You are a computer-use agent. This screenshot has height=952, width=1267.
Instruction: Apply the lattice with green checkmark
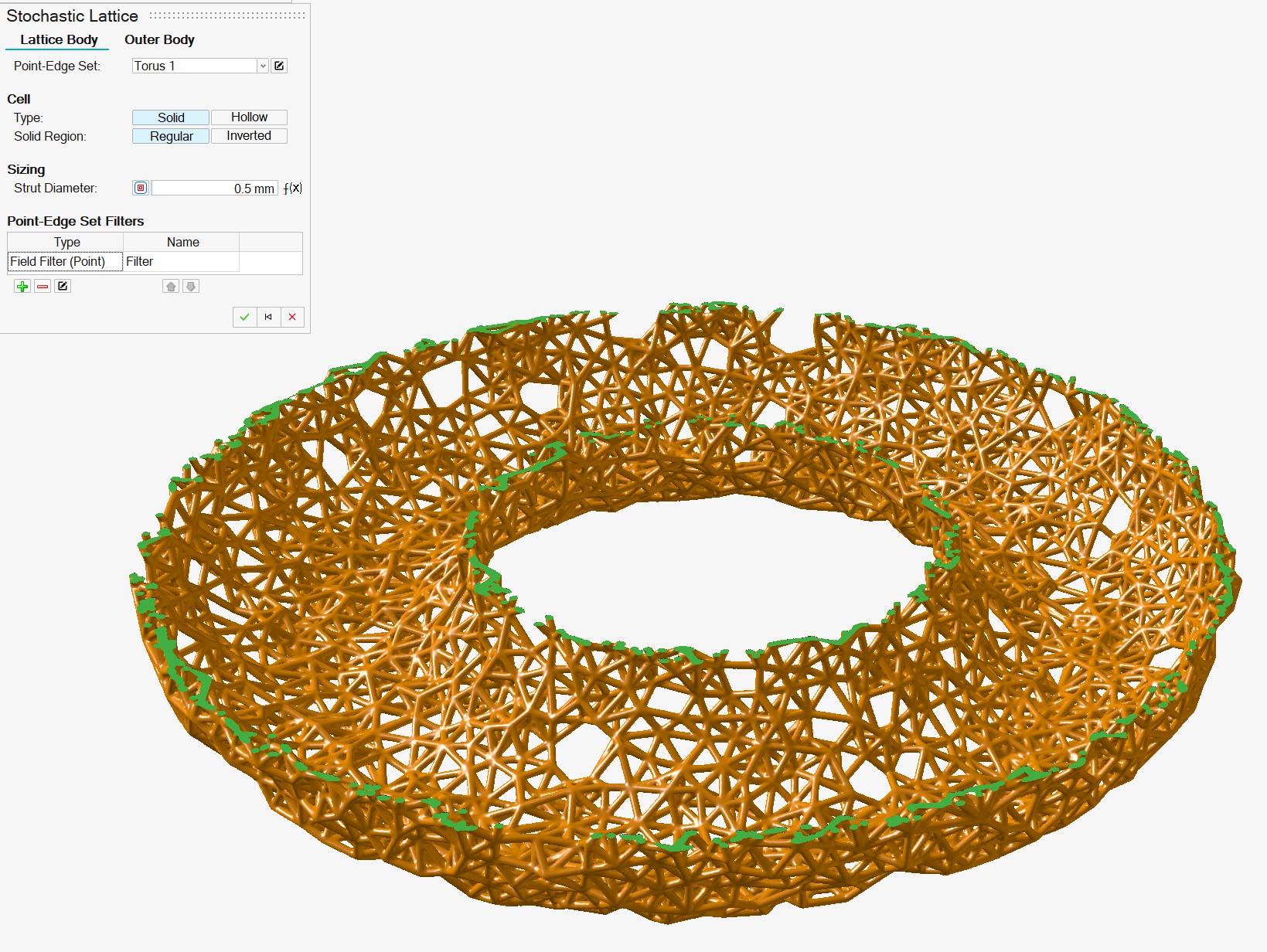point(244,317)
